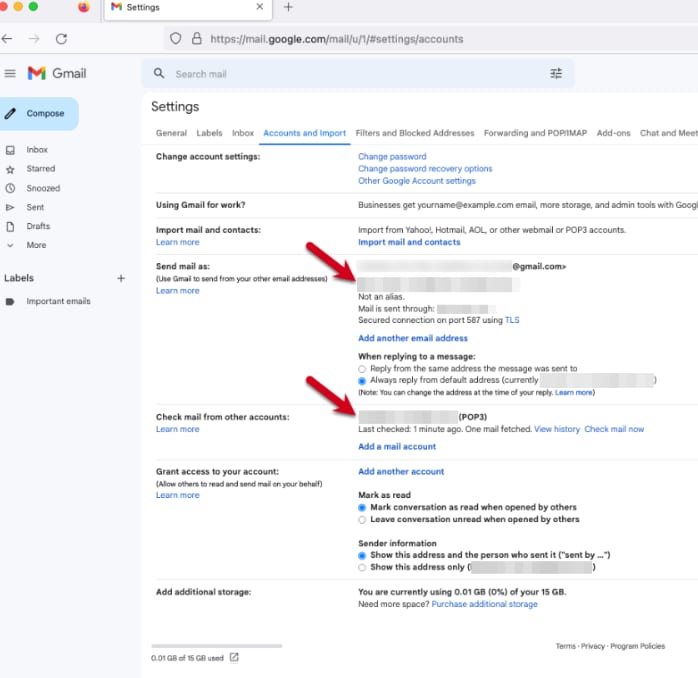Reload the page with refresh icon
This screenshot has height=678, width=698.
(x=61, y=39)
